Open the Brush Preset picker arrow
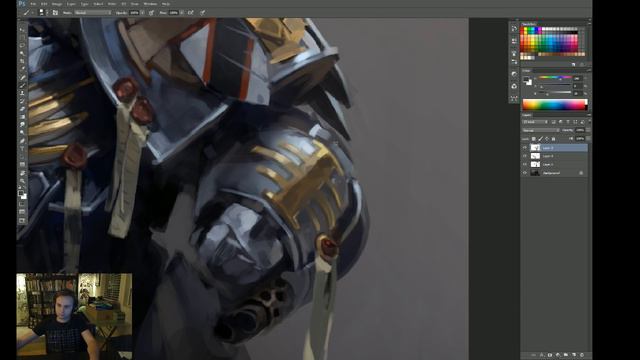The image size is (640, 360). click(47, 13)
